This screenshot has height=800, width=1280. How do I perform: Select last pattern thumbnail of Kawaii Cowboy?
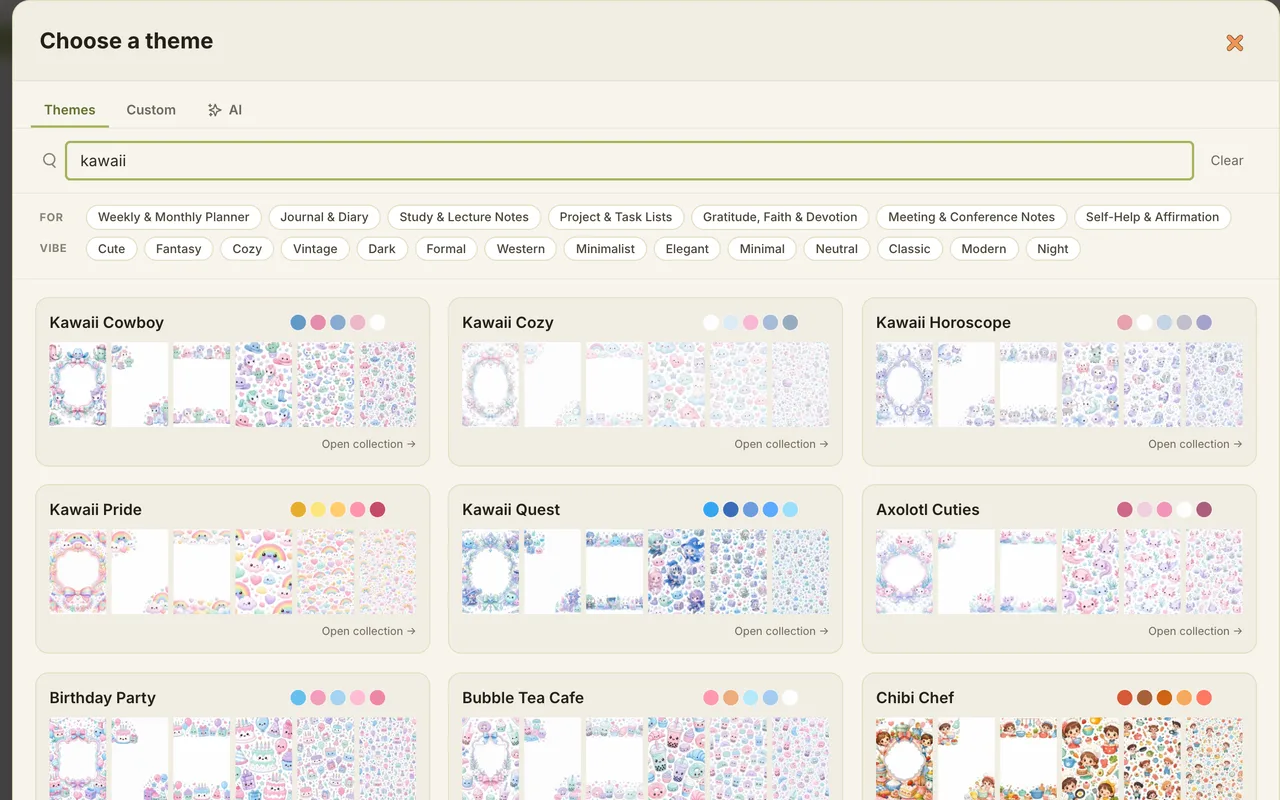click(388, 385)
